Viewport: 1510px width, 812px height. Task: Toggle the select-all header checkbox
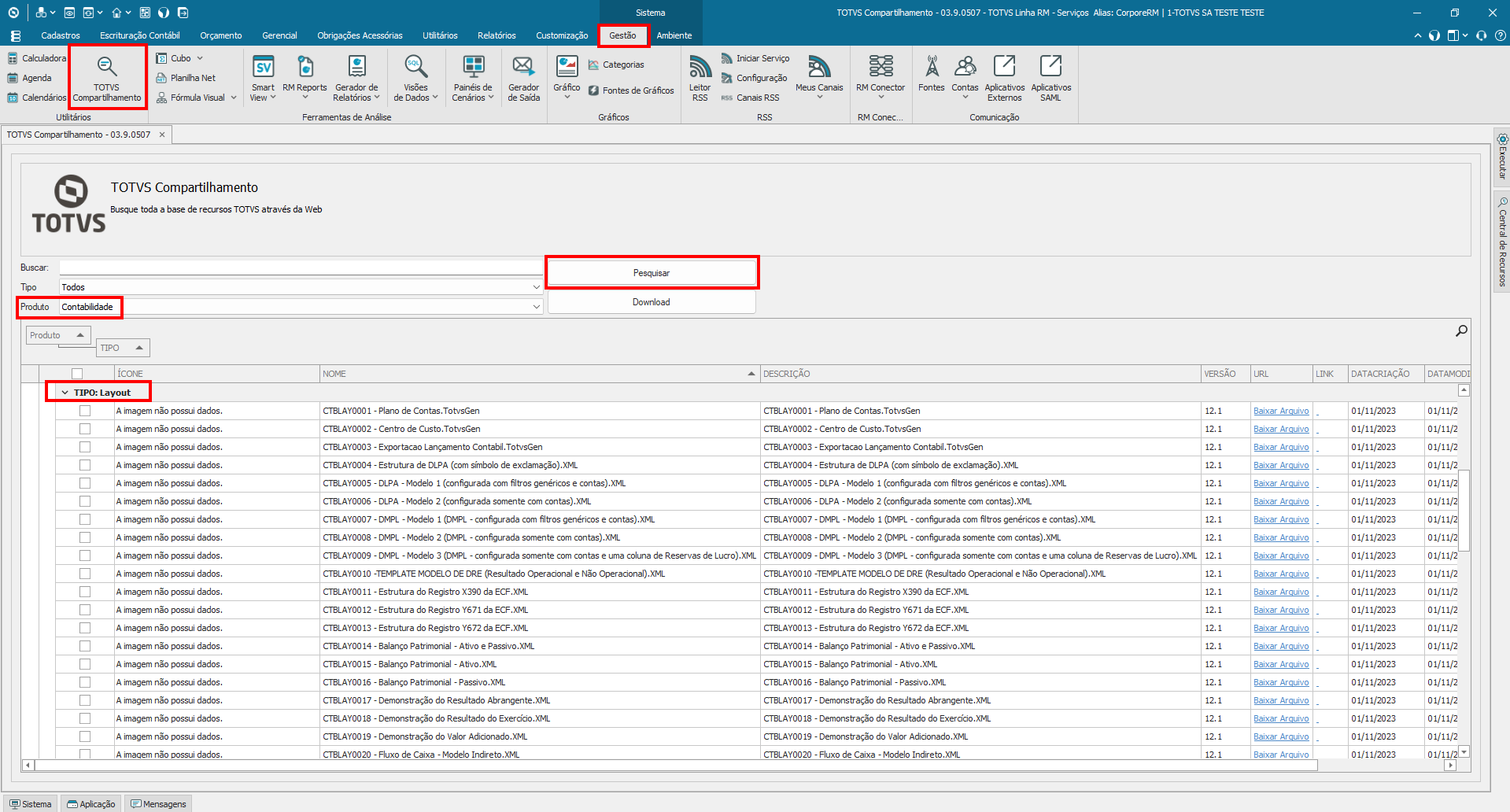click(77, 374)
